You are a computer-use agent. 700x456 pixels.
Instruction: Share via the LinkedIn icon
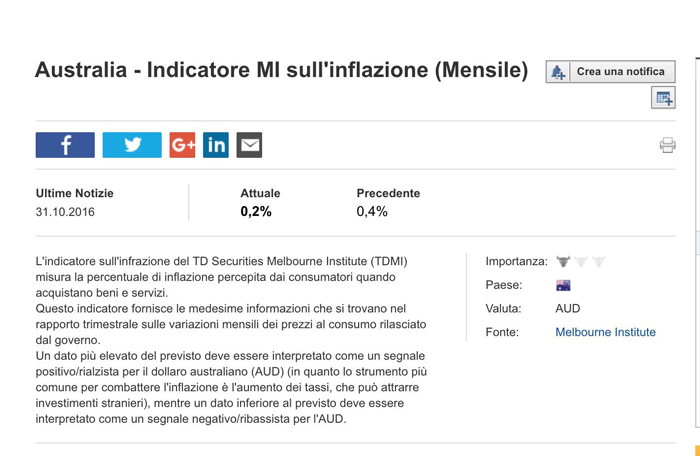coord(216,145)
